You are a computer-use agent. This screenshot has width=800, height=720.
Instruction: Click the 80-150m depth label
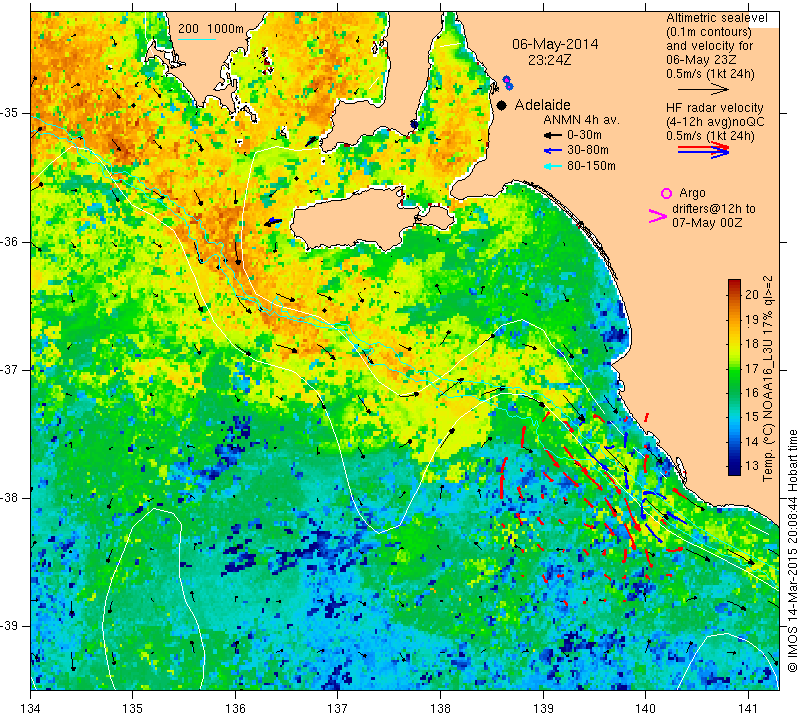(591, 166)
